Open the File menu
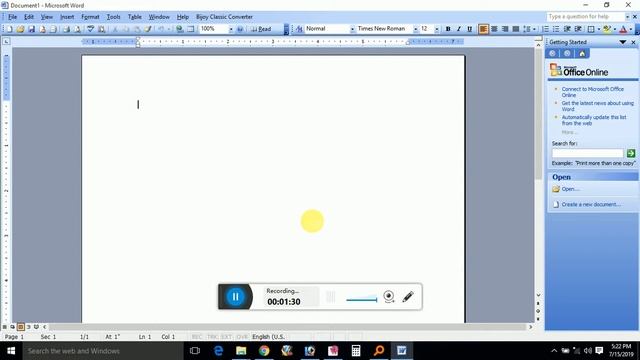This screenshot has height=360, width=640. (x=13, y=17)
